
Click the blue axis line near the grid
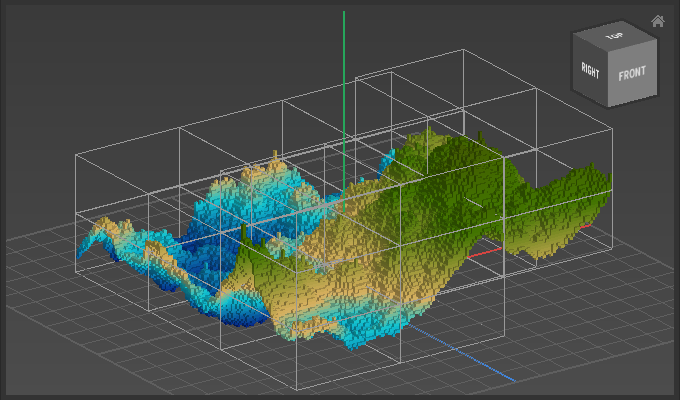click(470, 358)
